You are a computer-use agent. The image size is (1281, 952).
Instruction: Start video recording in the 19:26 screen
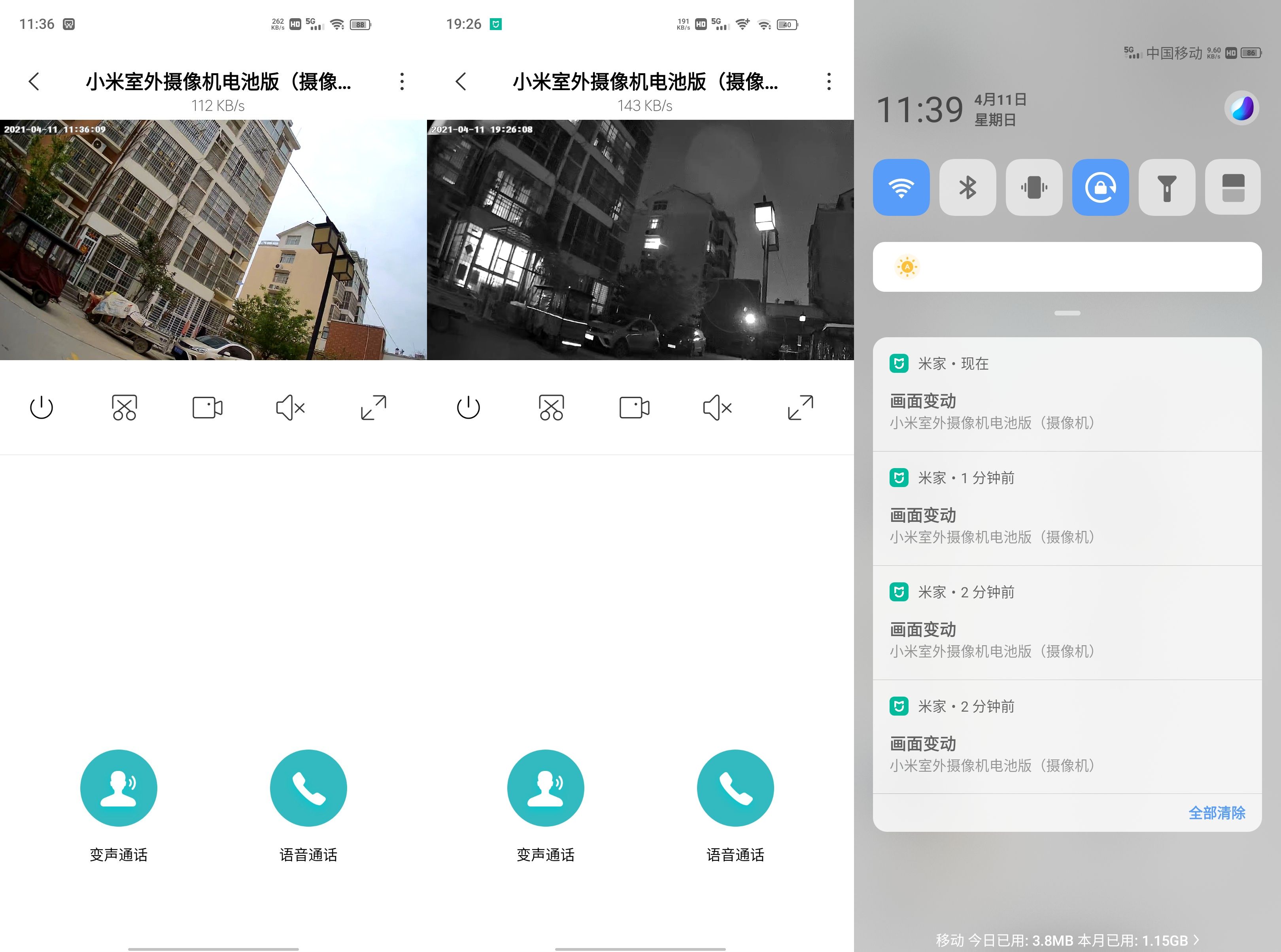635,408
